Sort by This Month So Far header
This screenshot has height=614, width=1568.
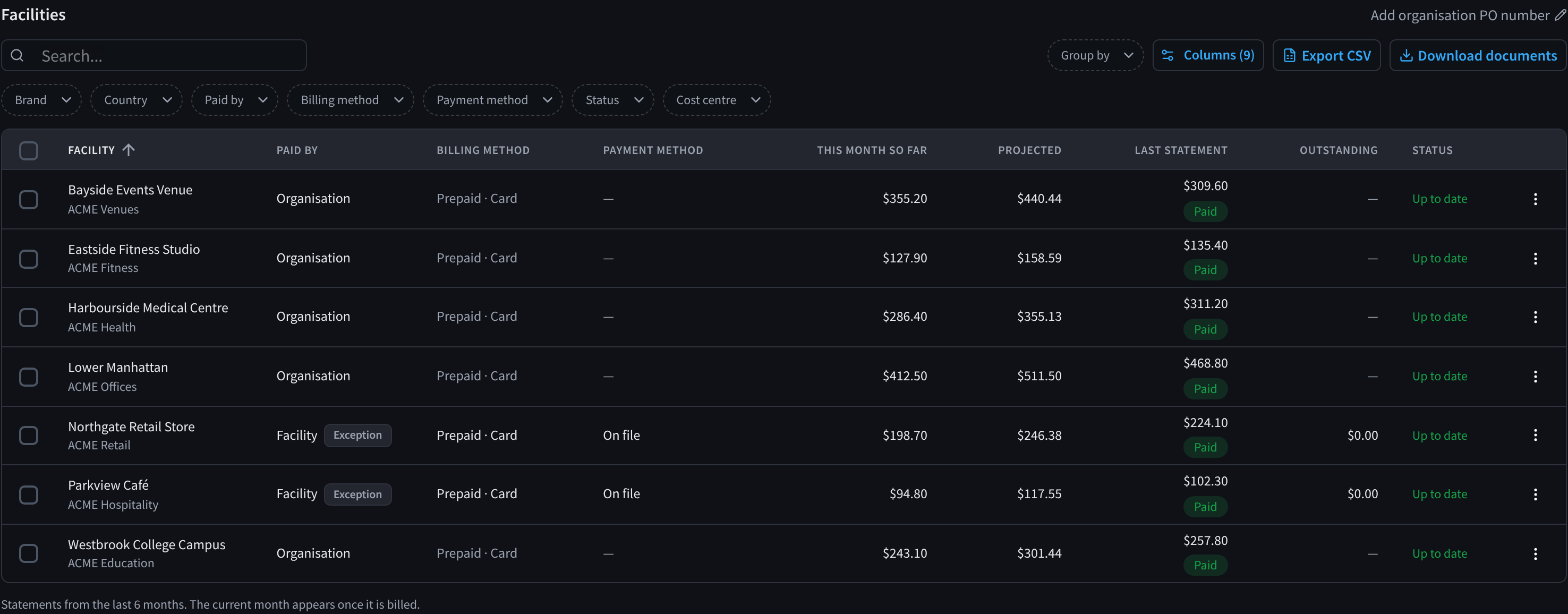pyautogui.click(x=872, y=150)
